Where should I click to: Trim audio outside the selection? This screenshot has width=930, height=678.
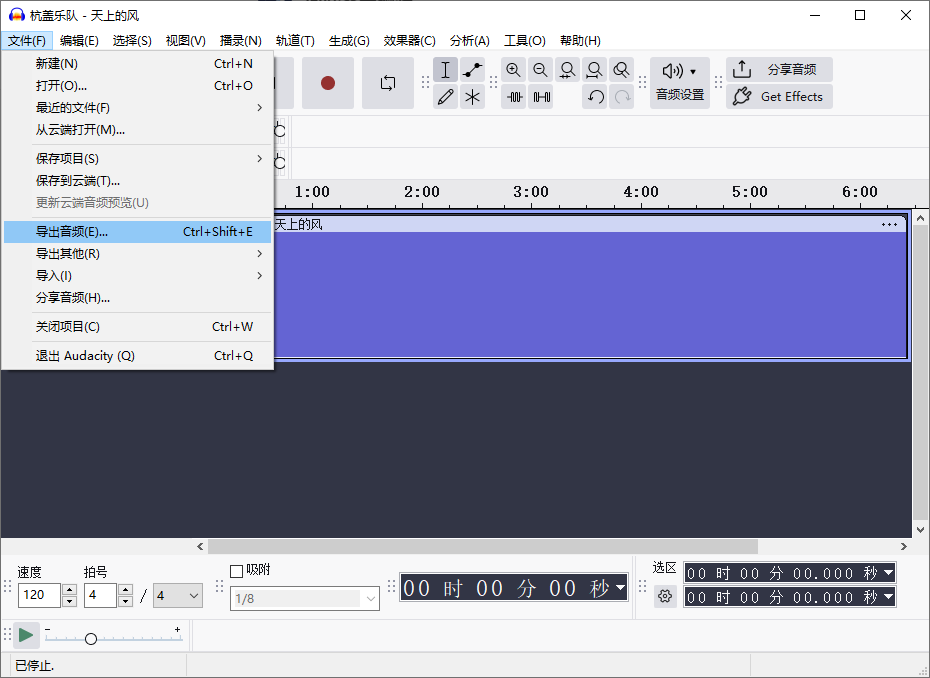pyautogui.click(x=513, y=96)
